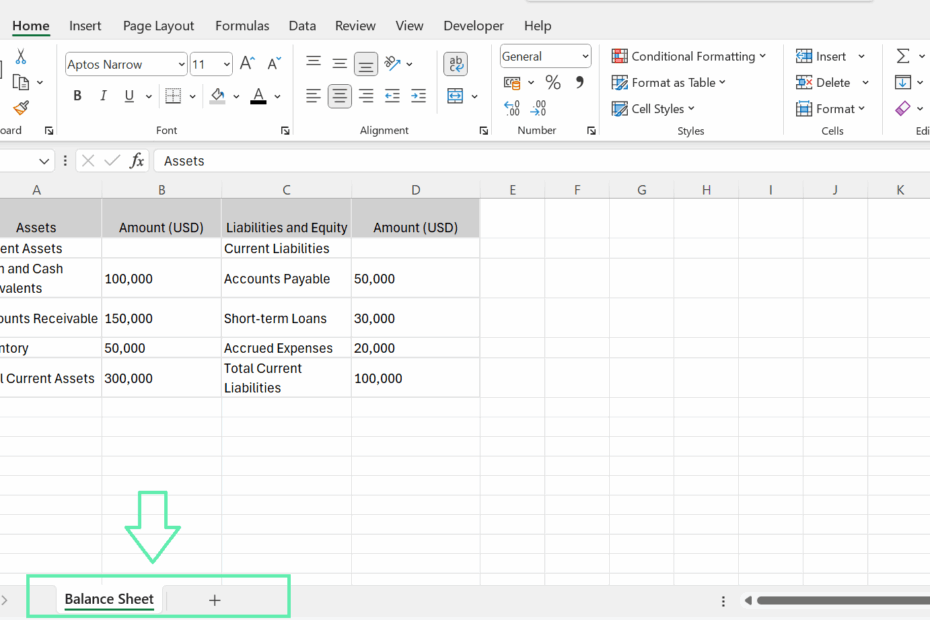This screenshot has width=930, height=620.
Task: Open the number format dropdown
Action: [x=585, y=56]
